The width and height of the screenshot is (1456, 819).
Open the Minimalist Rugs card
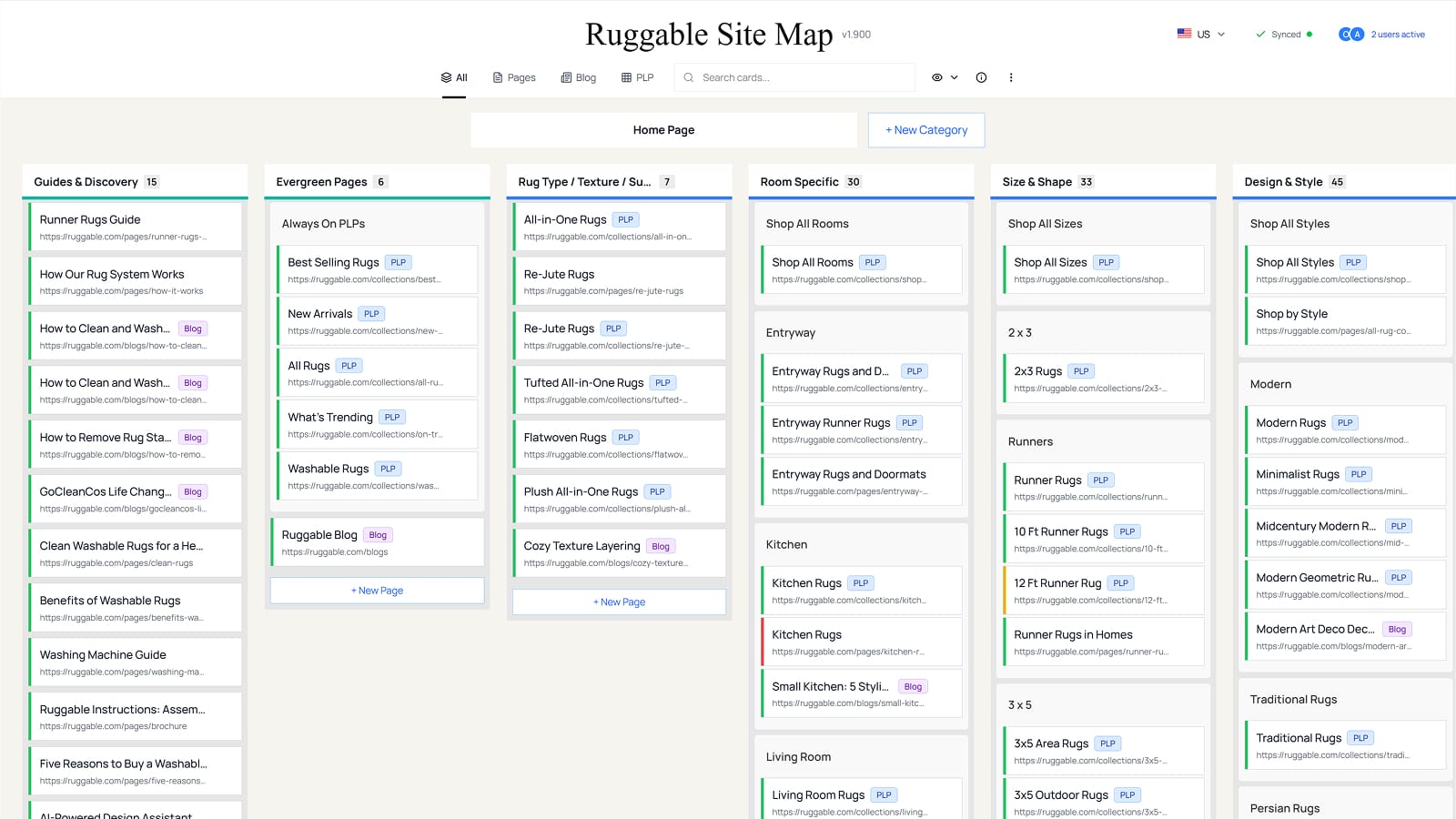coord(1346,481)
